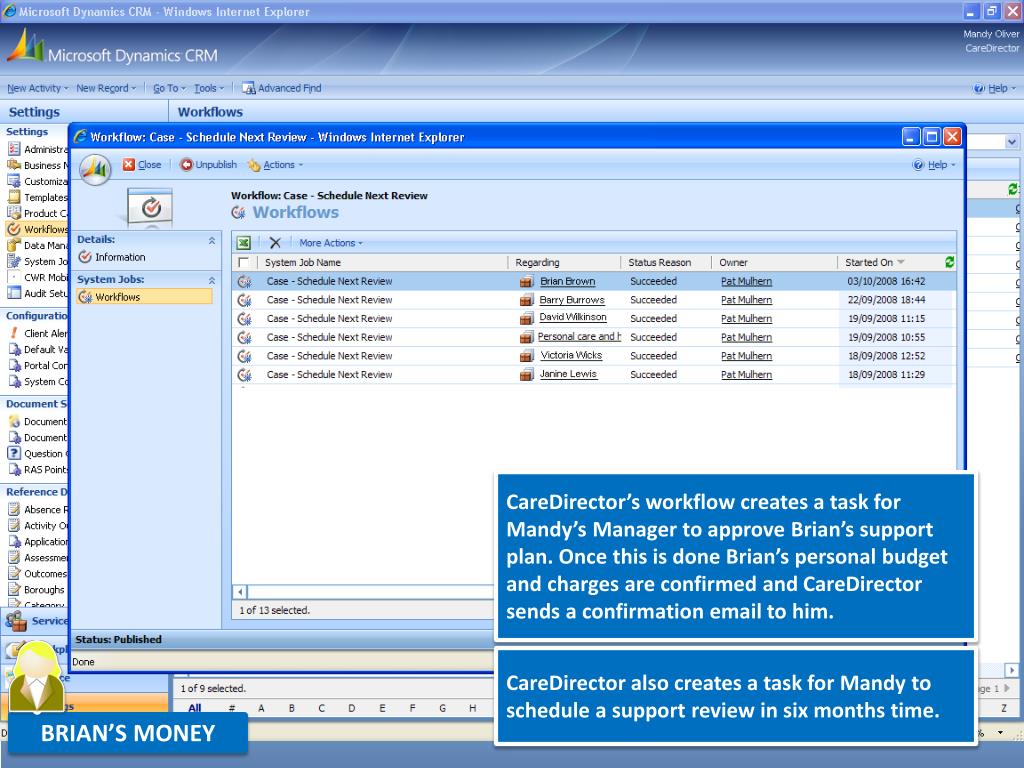This screenshot has width=1024, height=768.
Task: Click the Information icon under Details
Action: 85,257
